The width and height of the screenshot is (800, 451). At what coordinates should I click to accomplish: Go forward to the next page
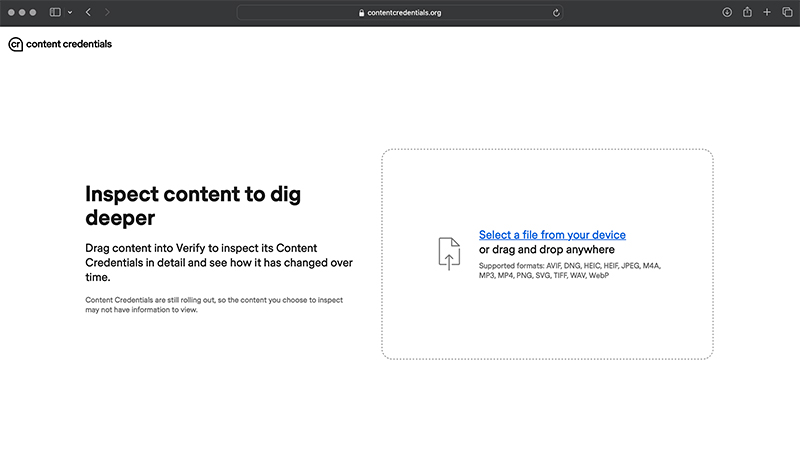coord(107,12)
